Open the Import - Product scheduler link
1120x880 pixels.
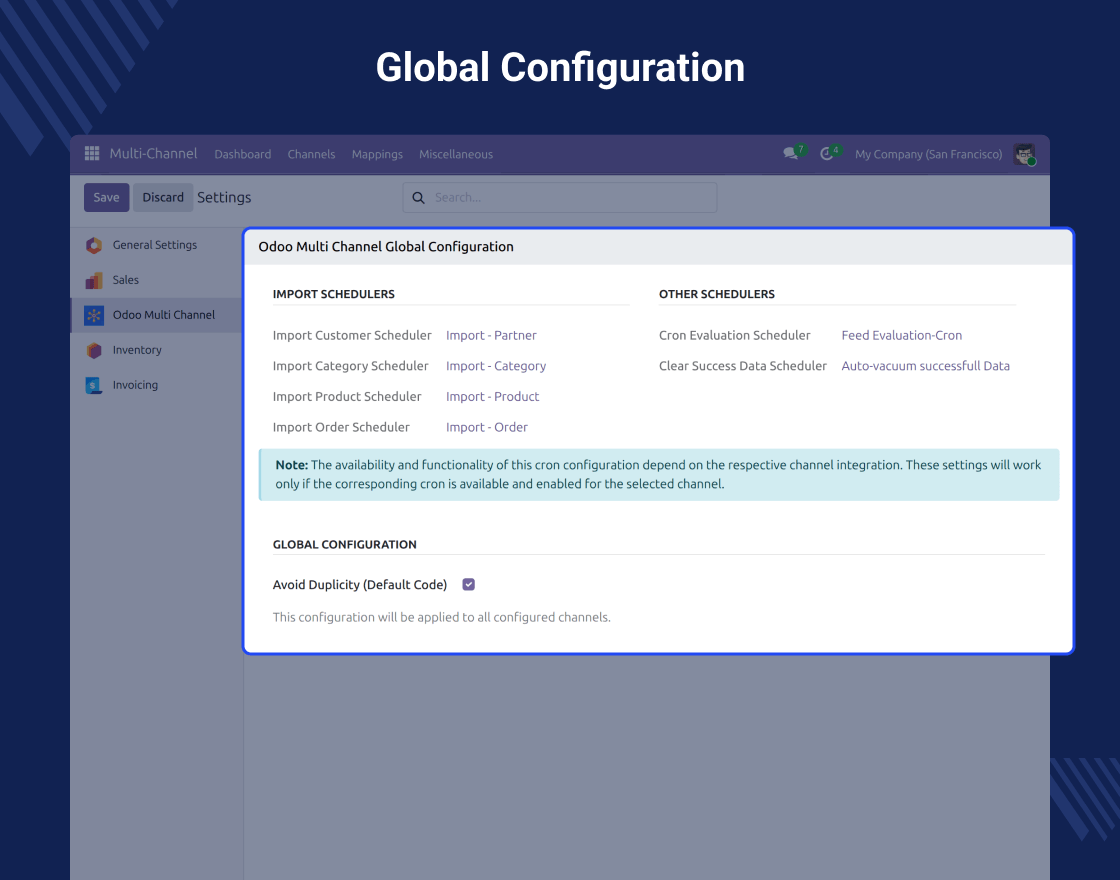492,396
